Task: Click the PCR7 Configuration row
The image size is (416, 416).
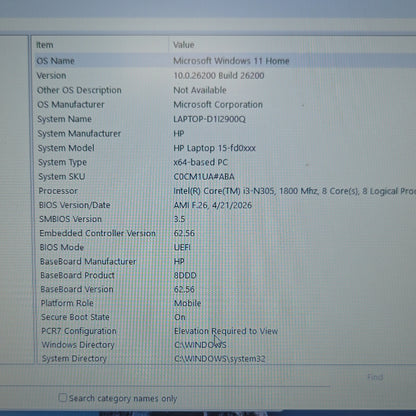Action: click(x=225, y=331)
